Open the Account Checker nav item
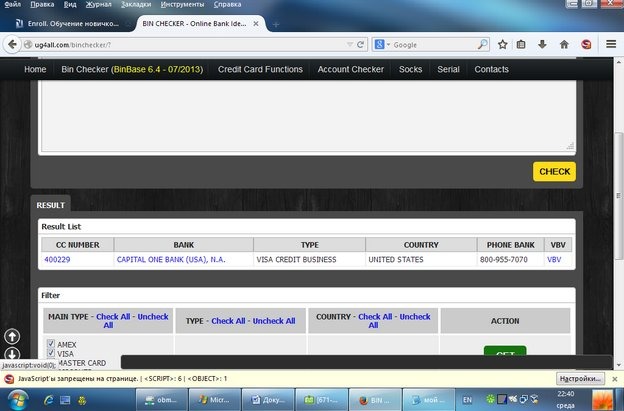This screenshot has height=411, width=624. click(351, 69)
